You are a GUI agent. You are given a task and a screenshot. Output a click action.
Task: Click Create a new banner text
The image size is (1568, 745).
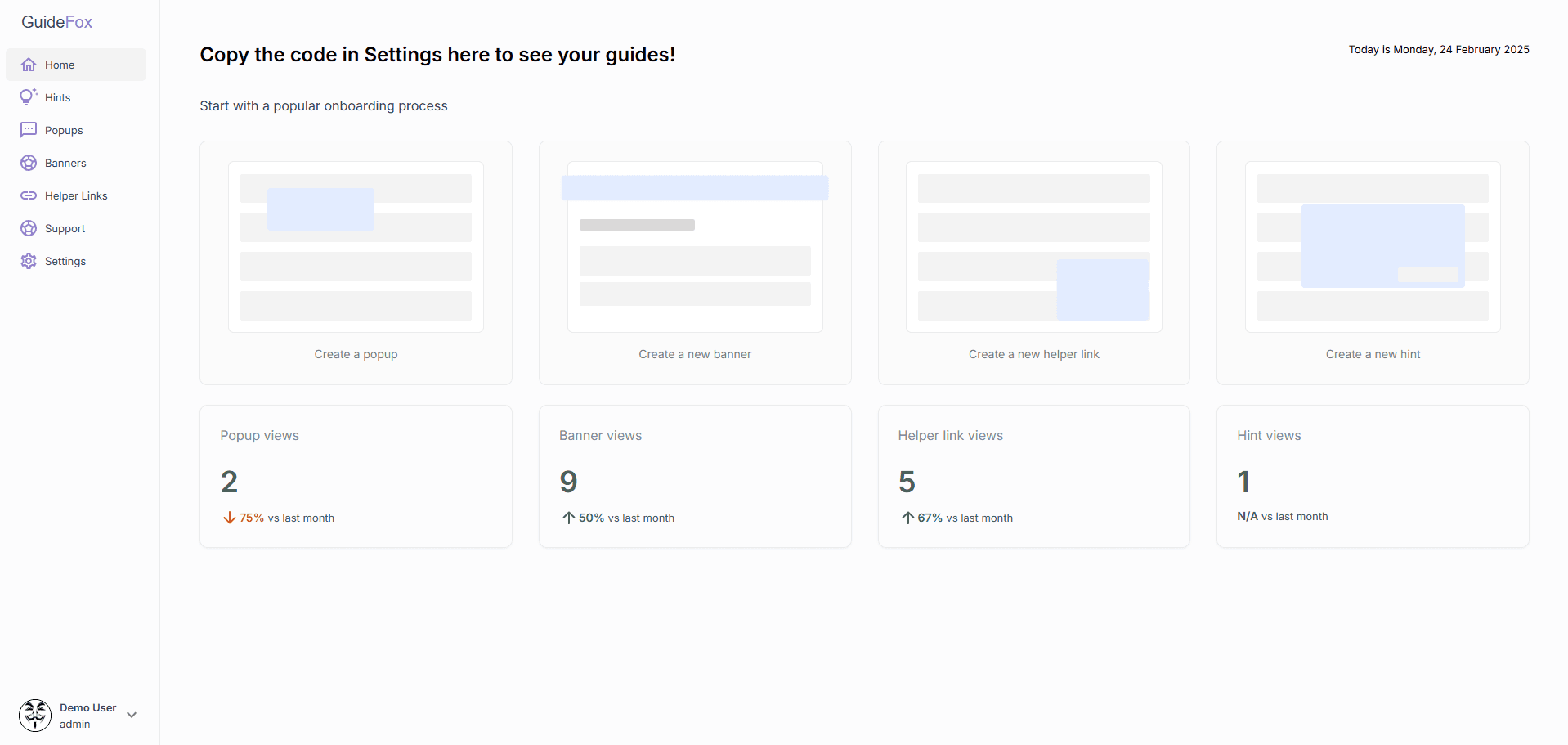click(x=695, y=354)
